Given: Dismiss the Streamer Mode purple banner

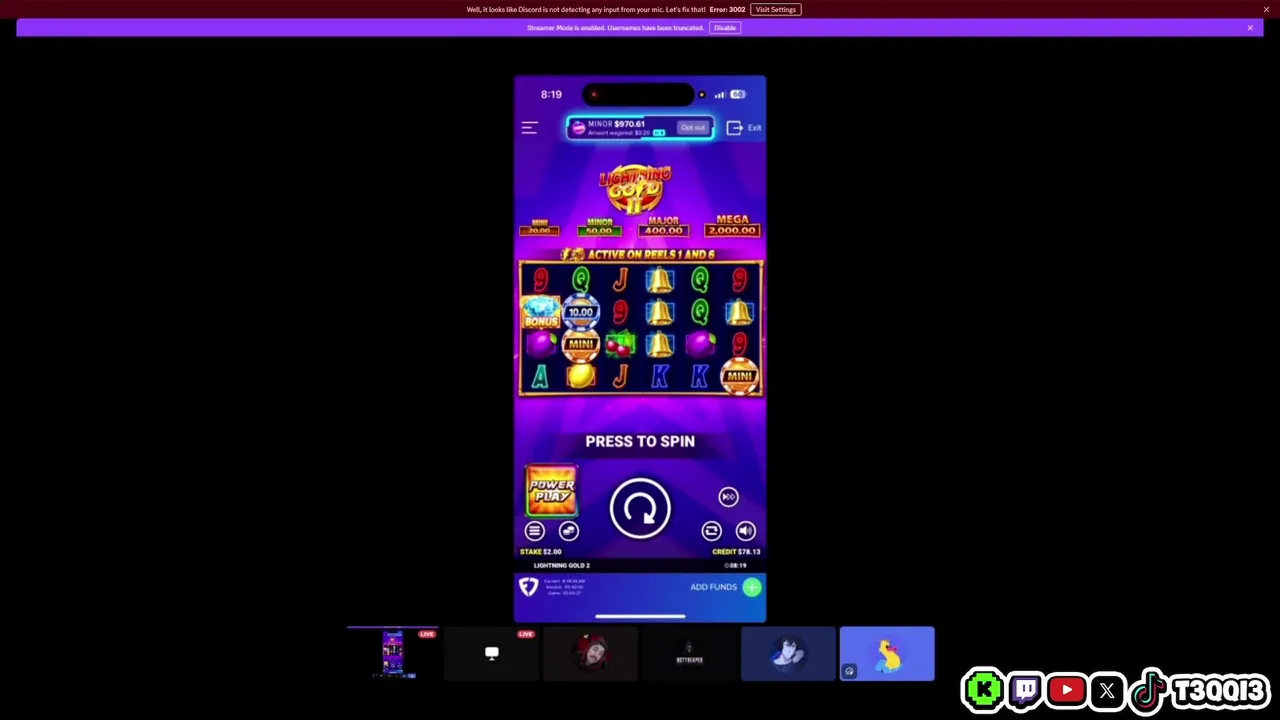Looking at the screenshot, I should (1250, 28).
